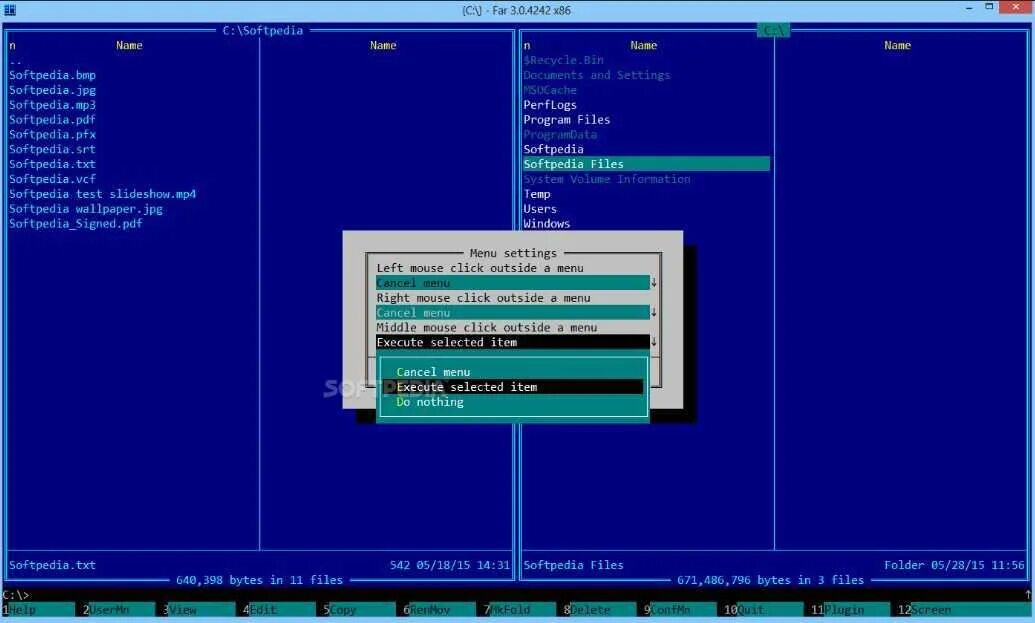Select Softpedia_Signed.pdf file
This screenshot has height=623, width=1035.
[76, 224]
